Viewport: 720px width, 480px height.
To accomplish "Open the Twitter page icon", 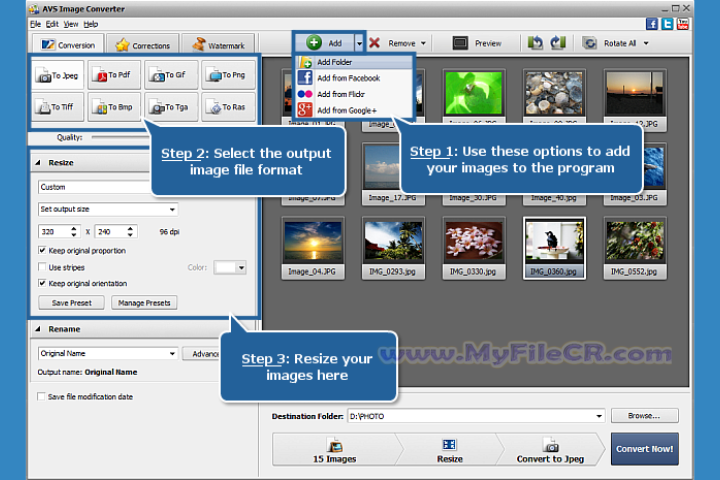I will [x=667, y=24].
